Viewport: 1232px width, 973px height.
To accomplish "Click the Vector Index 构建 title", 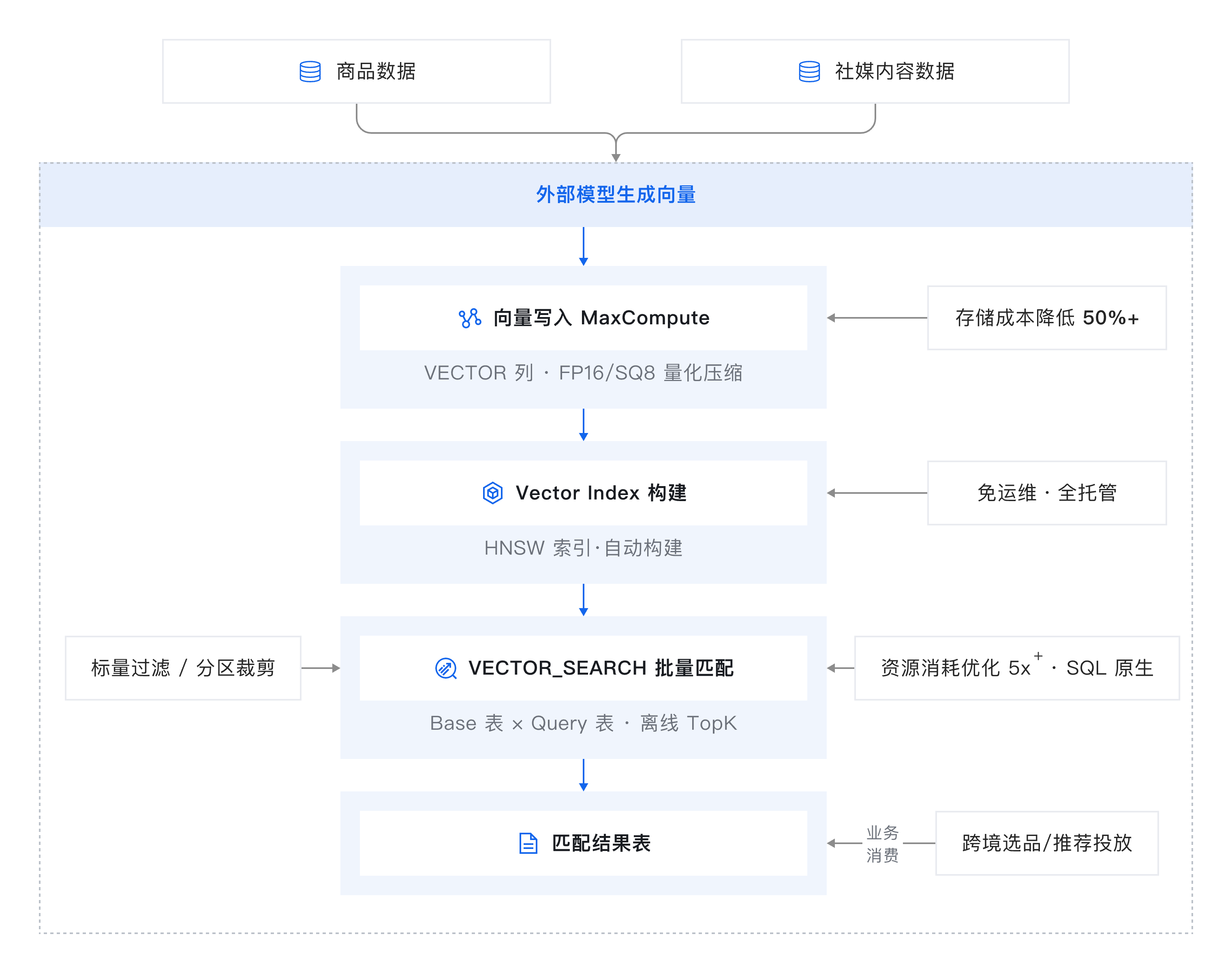I will tap(601, 493).
